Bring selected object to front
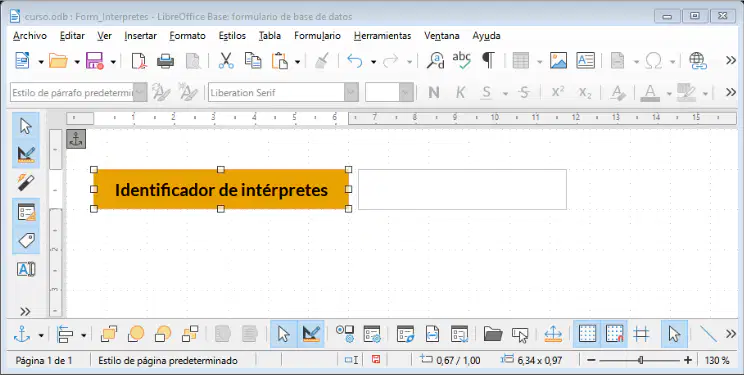744x375 pixels. click(109, 335)
